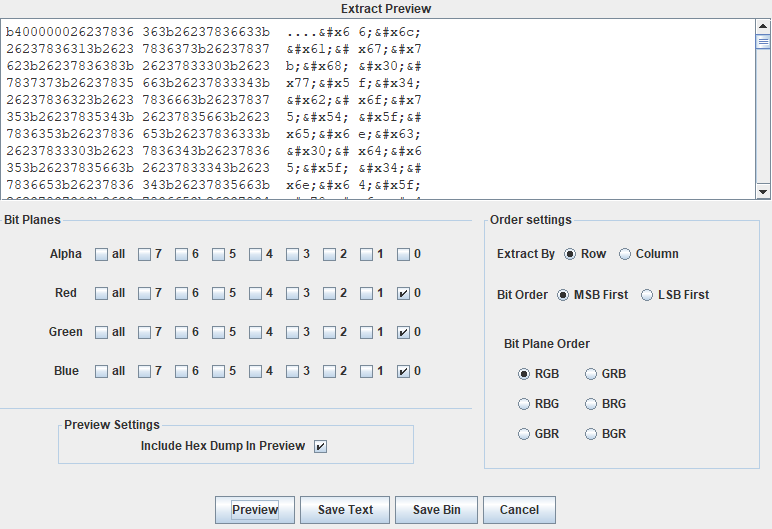
Task: Enable Red bit plane 4
Action: [255, 294]
